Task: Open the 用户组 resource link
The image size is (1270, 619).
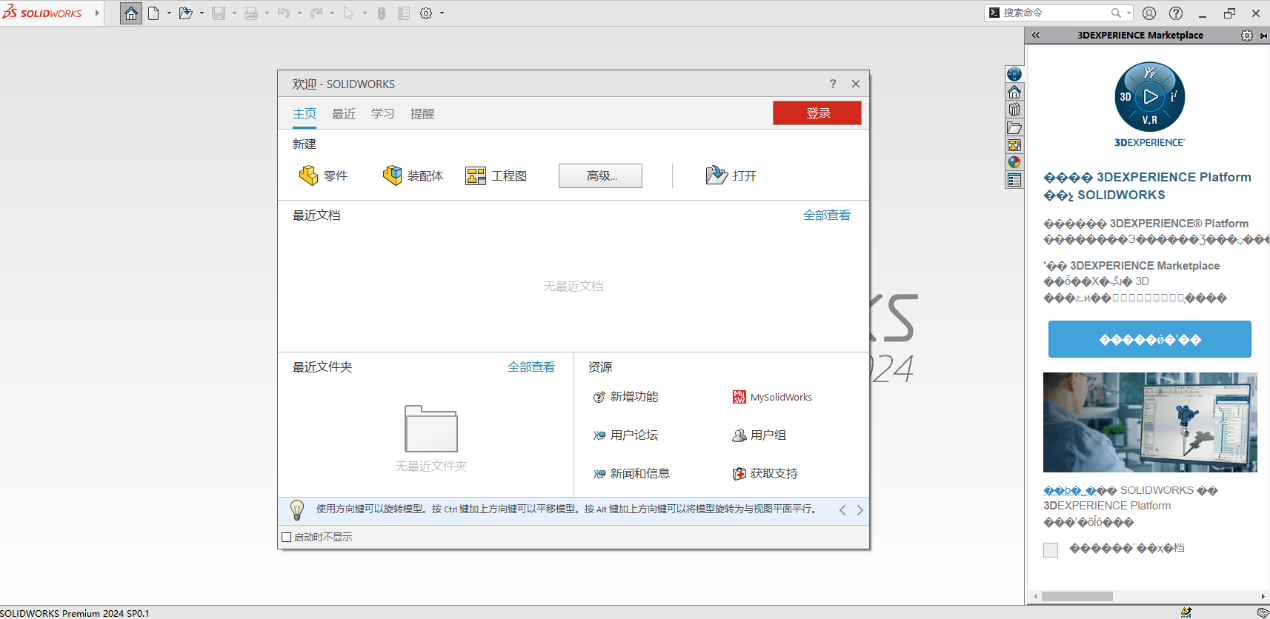Action: (759, 435)
